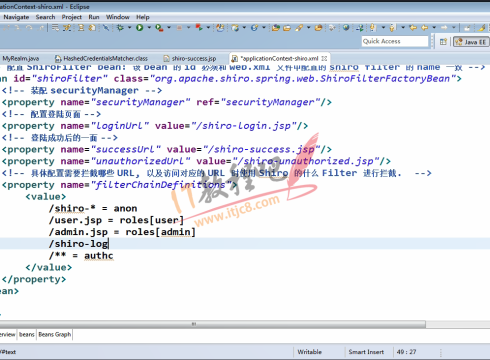Click the loginUrl property line
Image resolution: width=490 pixels, height=360 pixels.
click(155, 126)
